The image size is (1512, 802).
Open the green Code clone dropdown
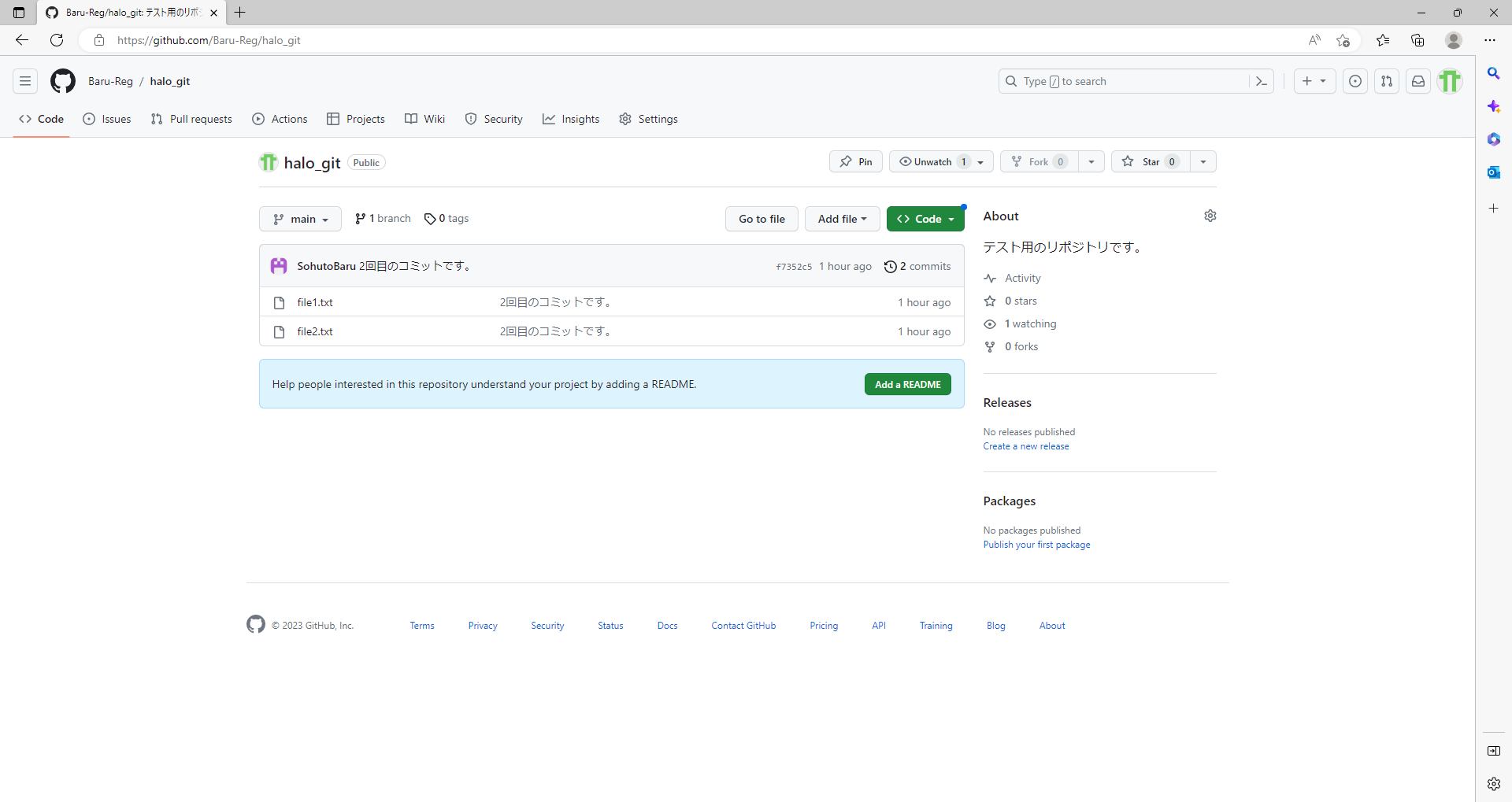925,219
